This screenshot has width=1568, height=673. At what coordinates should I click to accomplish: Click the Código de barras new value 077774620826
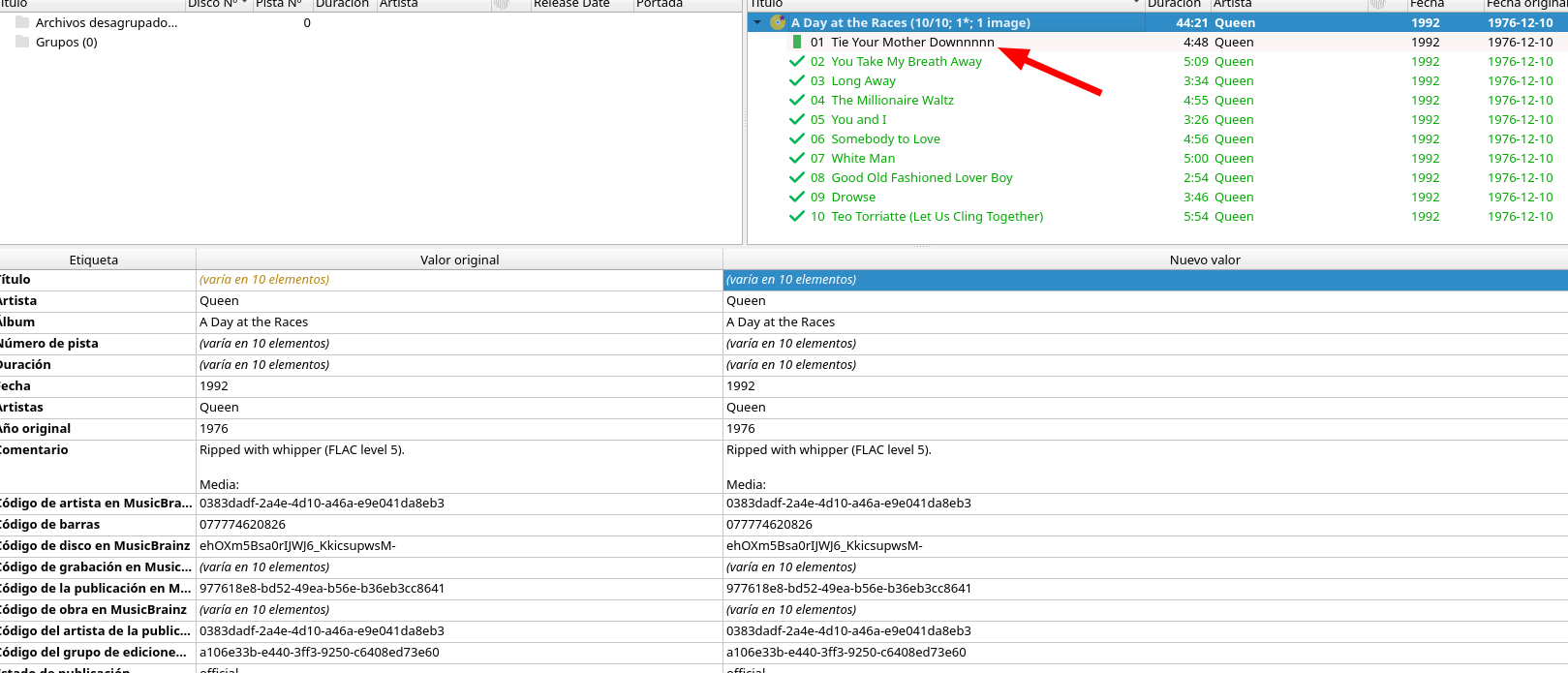tap(1146, 525)
